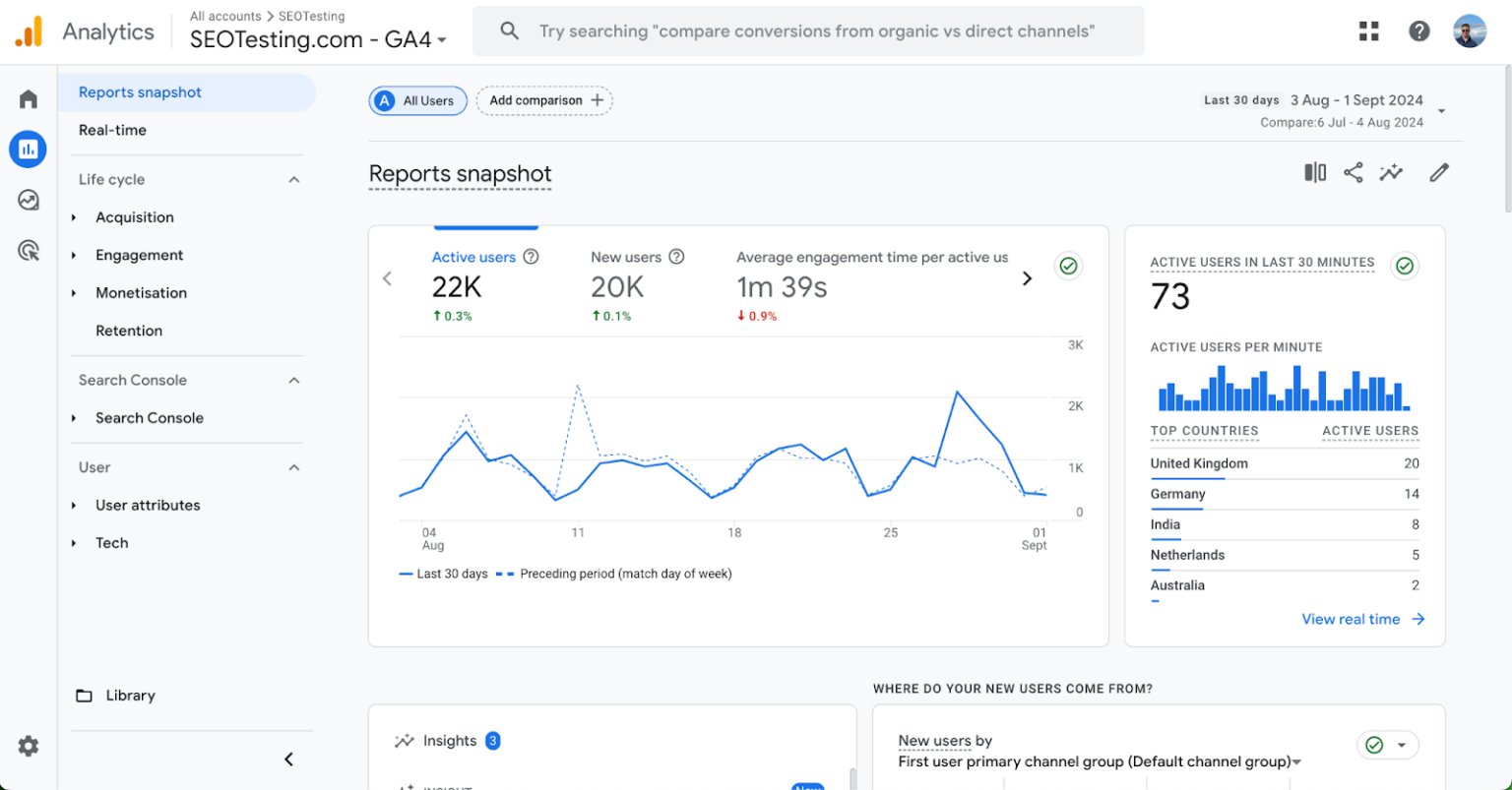Open options arrow on New users card
The height and width of the screenshot is (790, 1512).
pos(1405,745)
